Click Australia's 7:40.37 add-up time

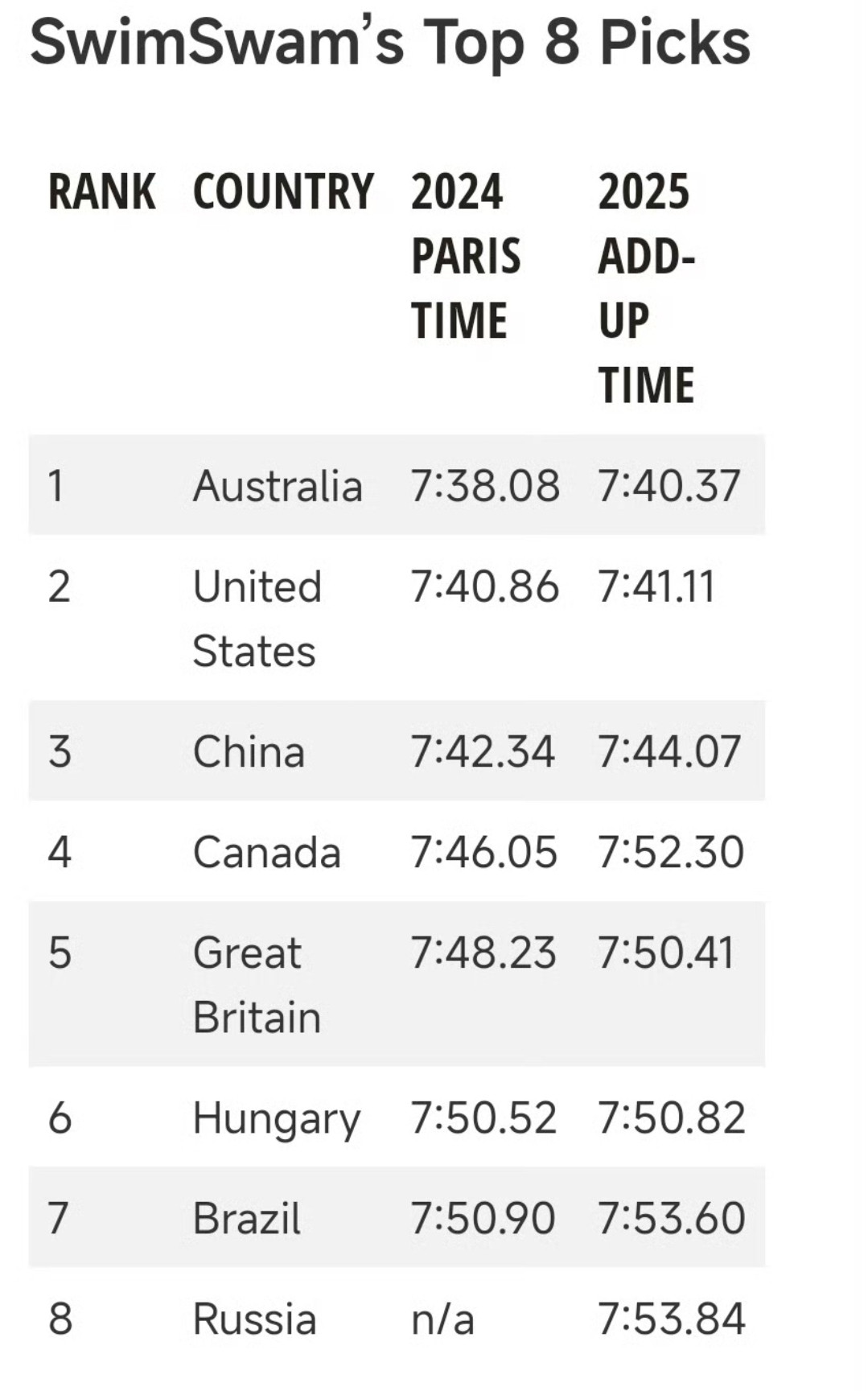[668, 486]
